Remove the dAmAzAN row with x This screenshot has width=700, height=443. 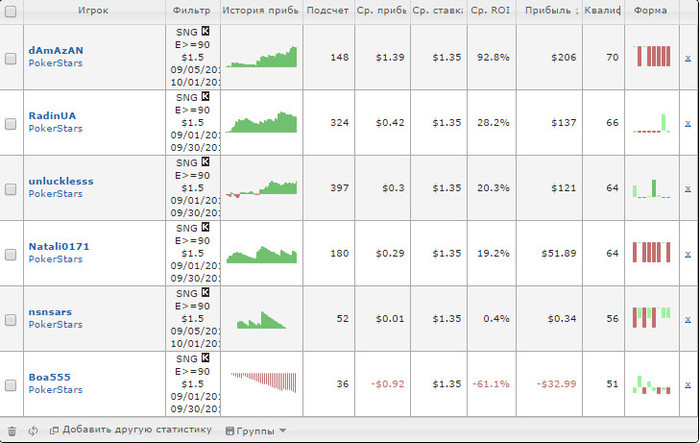(687, 58)
